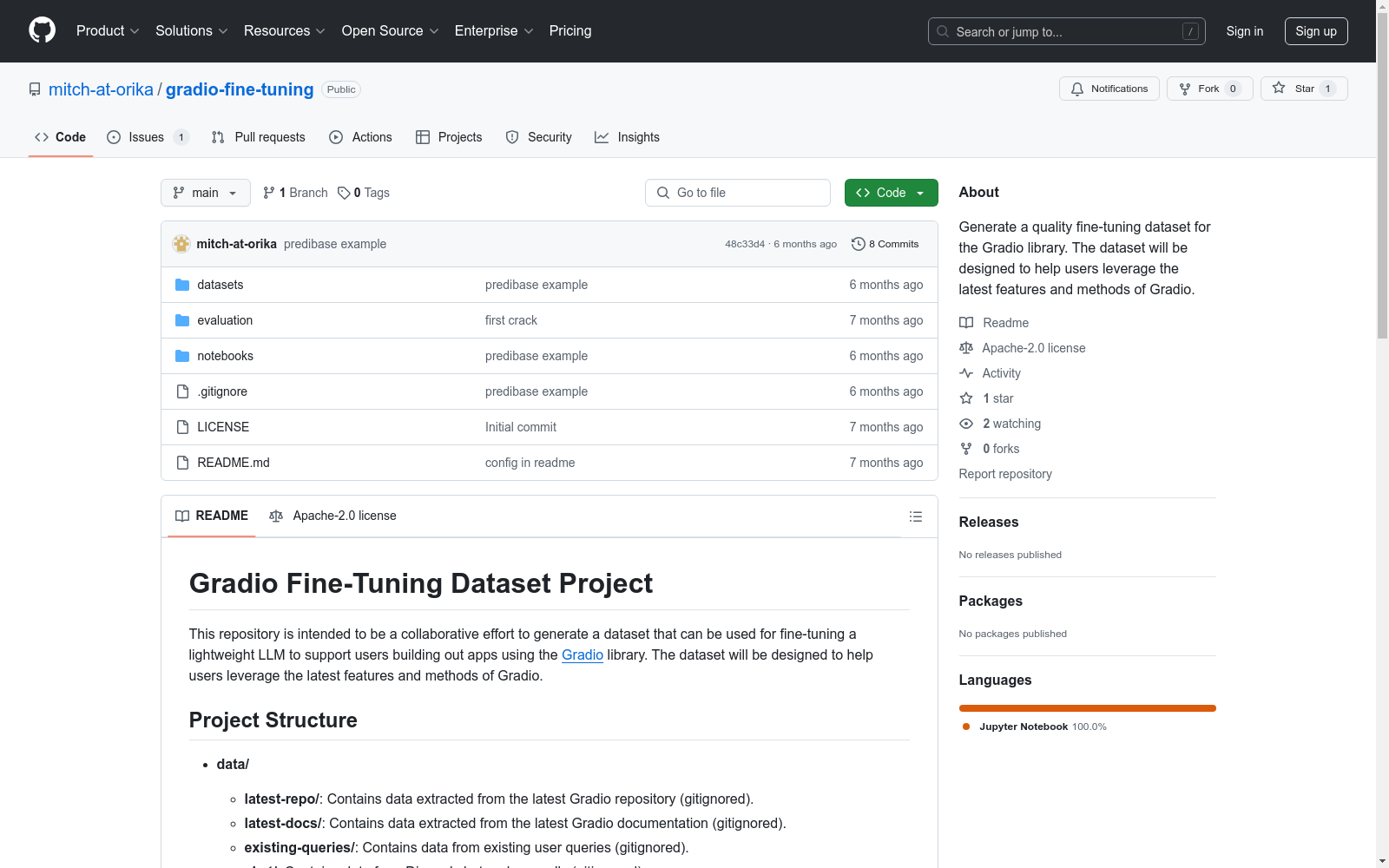Click the README outline list icon
Image resolution: width=1389 pixels, height=868 pixels.
coord(915,516)
